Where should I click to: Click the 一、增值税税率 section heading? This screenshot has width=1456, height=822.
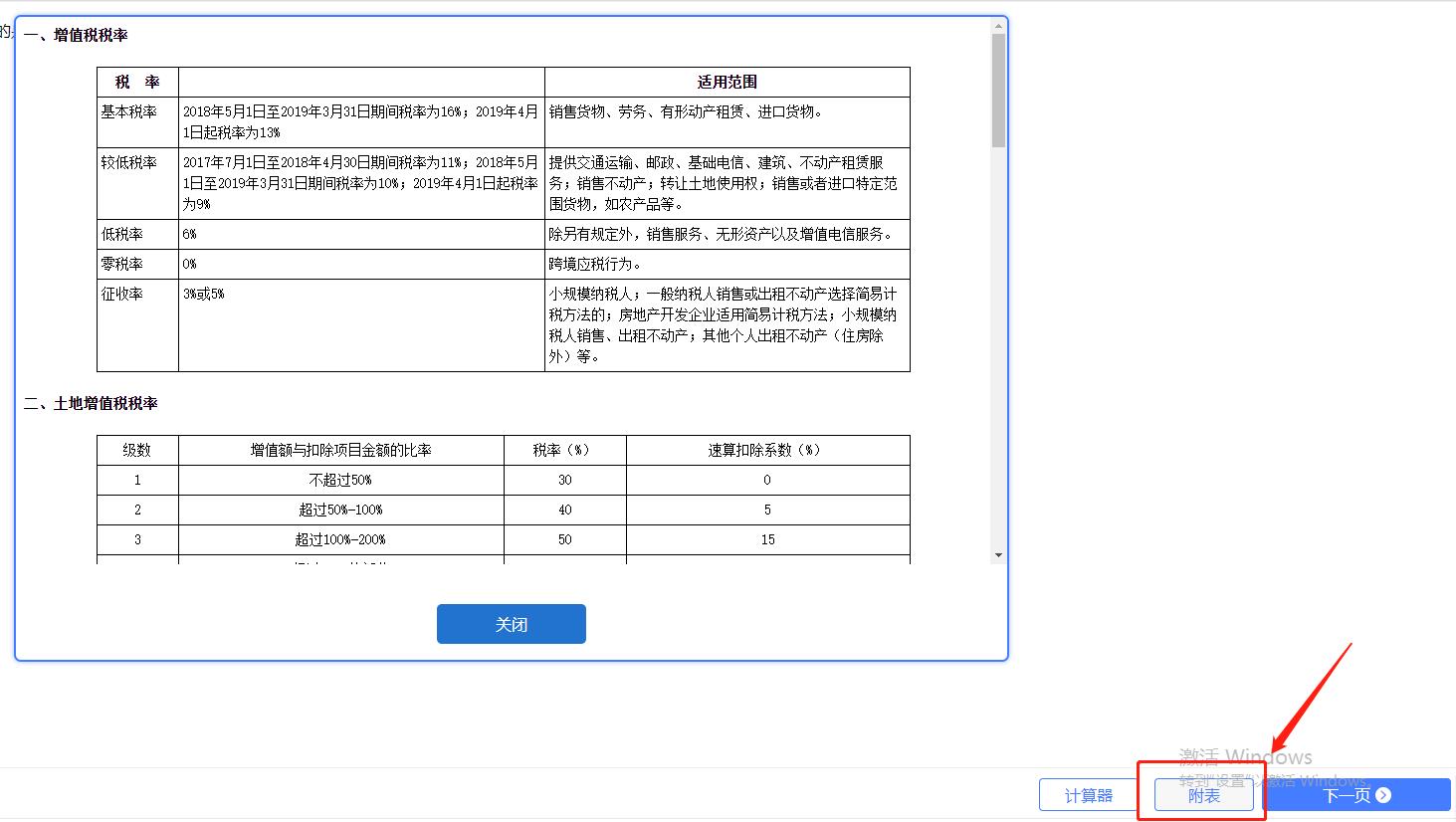[x=76, y=35]
